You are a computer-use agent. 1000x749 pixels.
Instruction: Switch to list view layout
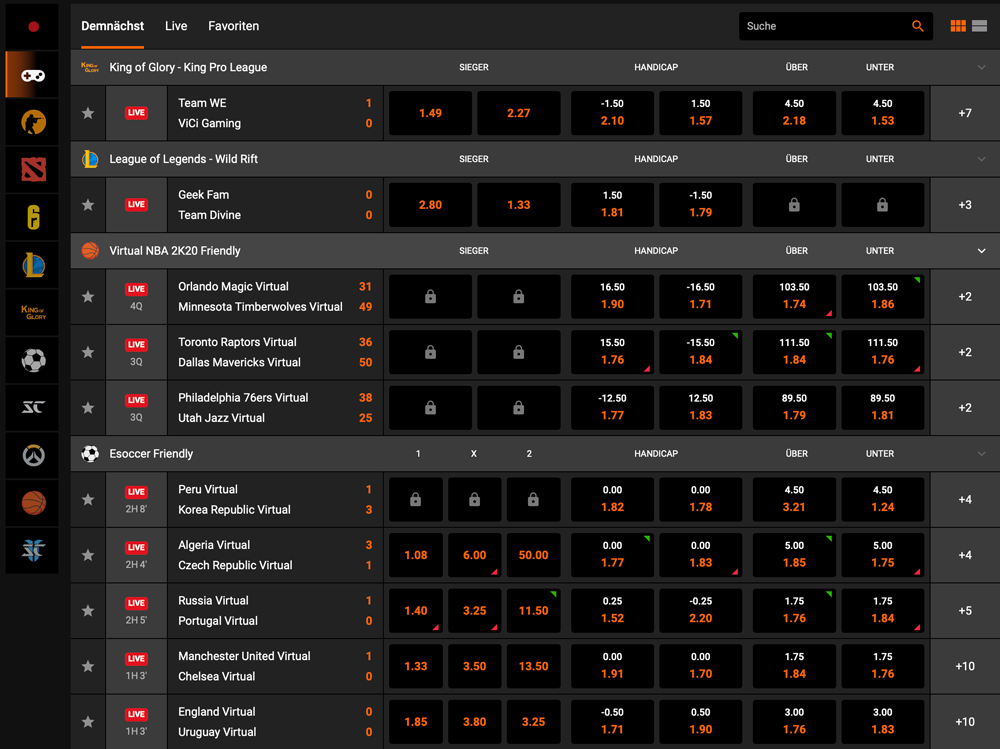pos(980,26)
